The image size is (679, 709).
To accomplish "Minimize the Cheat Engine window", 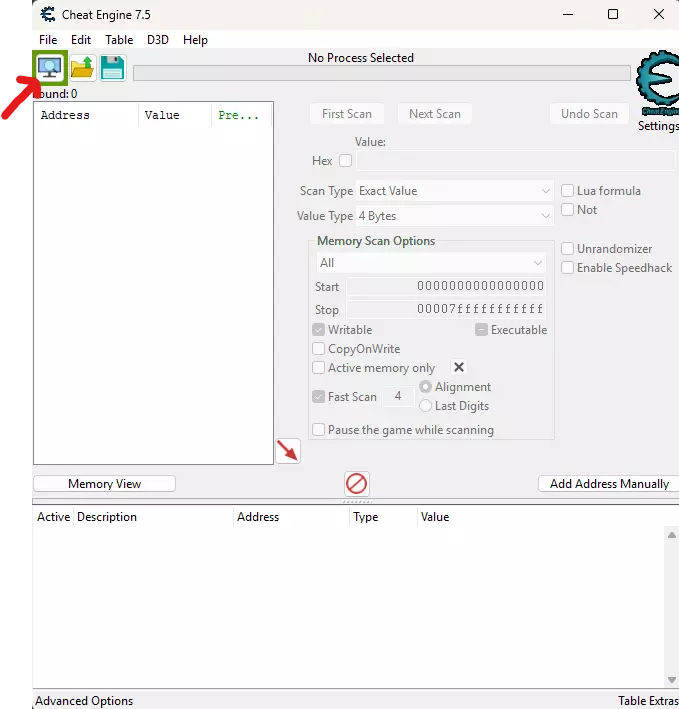I will 568,14.
